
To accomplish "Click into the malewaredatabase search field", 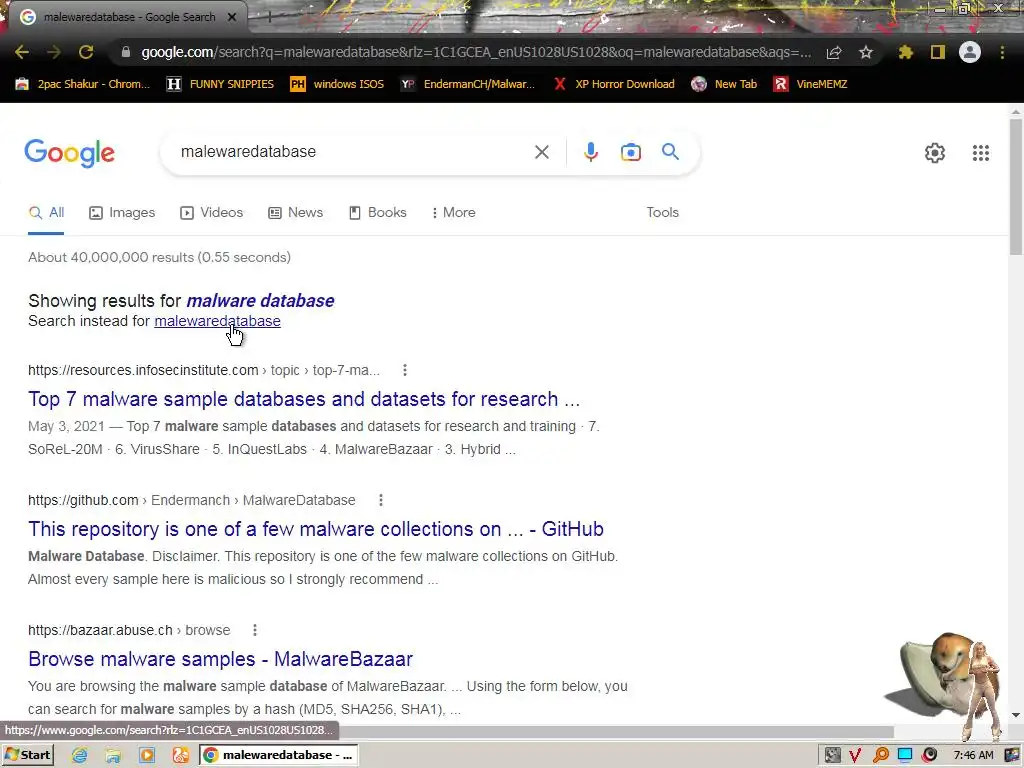I will (x=353, y=152).
